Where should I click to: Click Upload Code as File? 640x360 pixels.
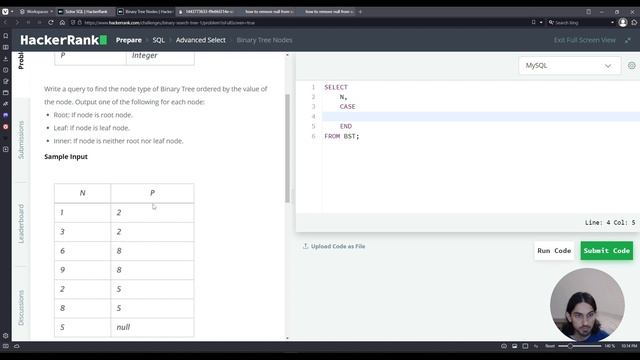(x=334, y=246)
